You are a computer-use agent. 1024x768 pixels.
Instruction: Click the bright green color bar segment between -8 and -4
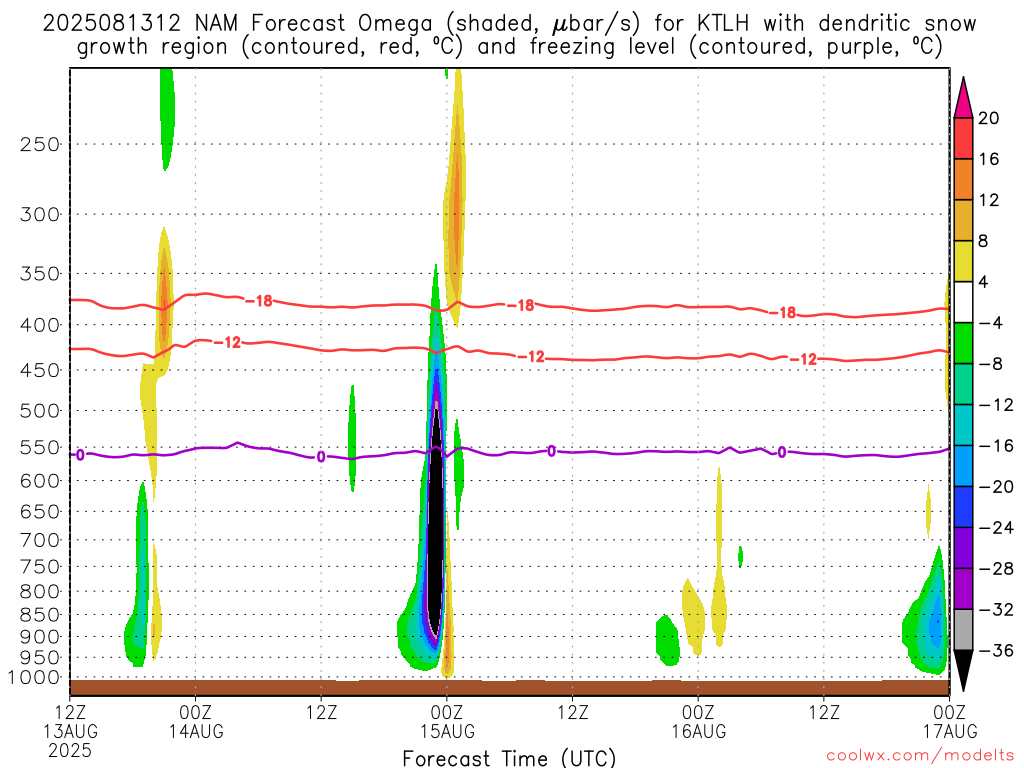pyautogui.click(x=963, y=344)
